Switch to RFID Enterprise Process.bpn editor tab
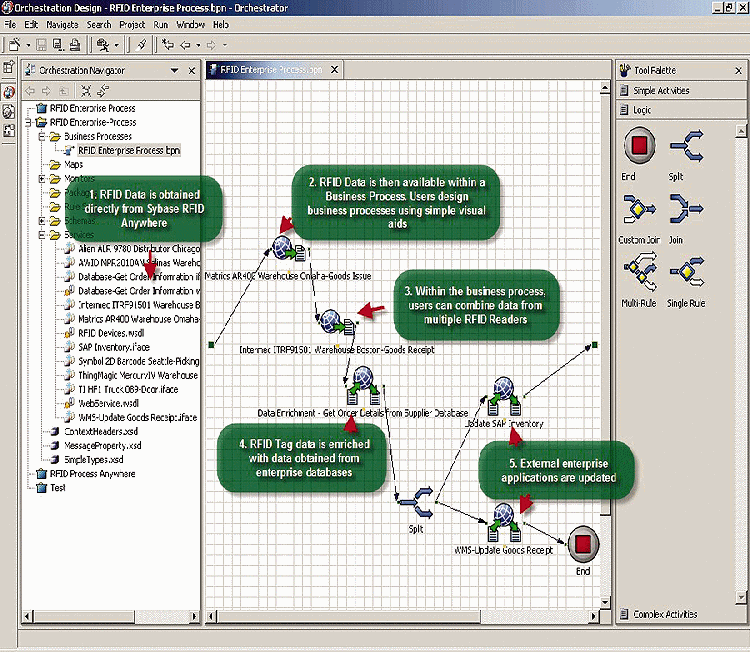750x652 pixels. pyautogui.click(x=270, y=70)
